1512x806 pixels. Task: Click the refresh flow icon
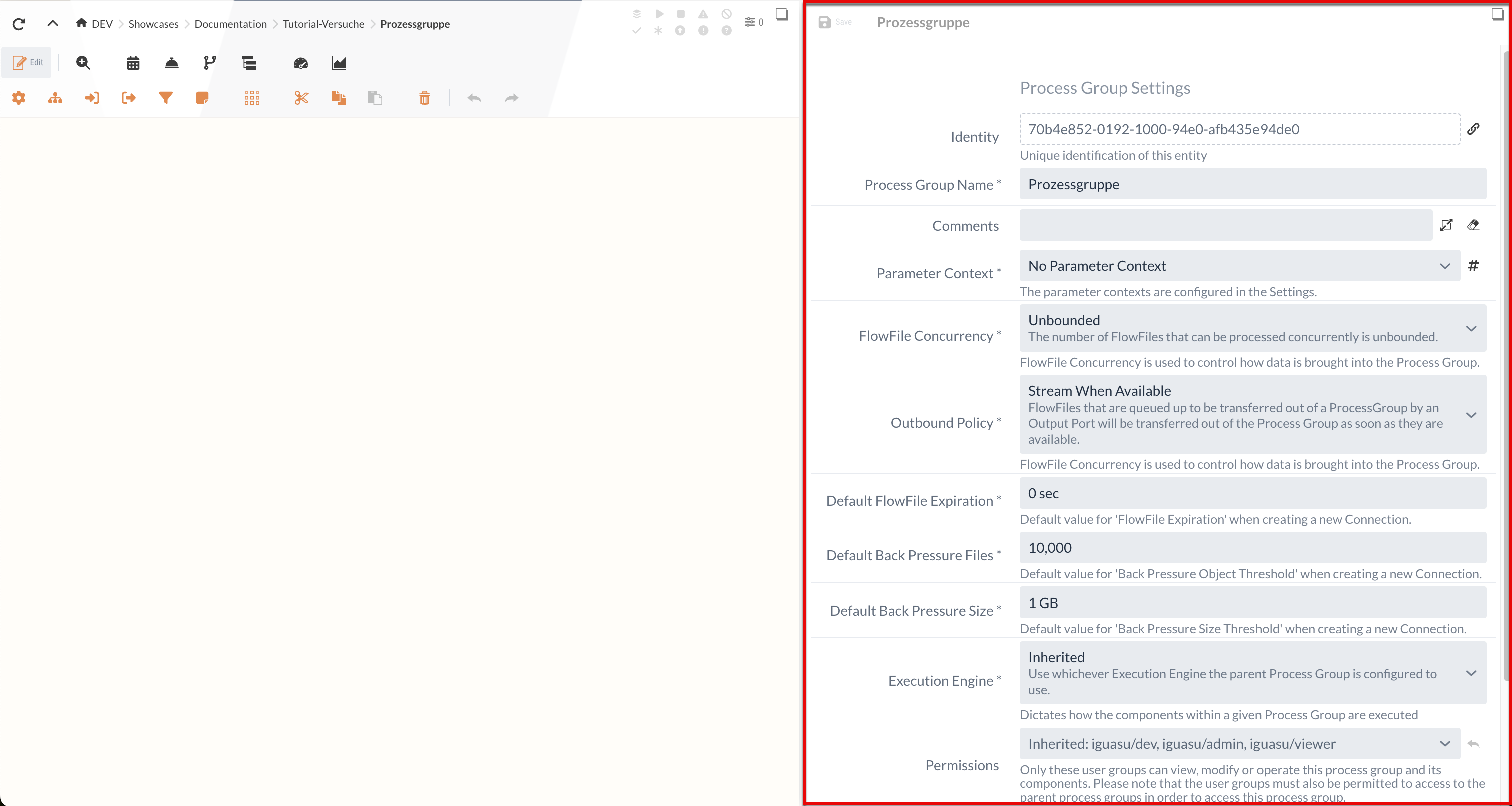point(19,24)
